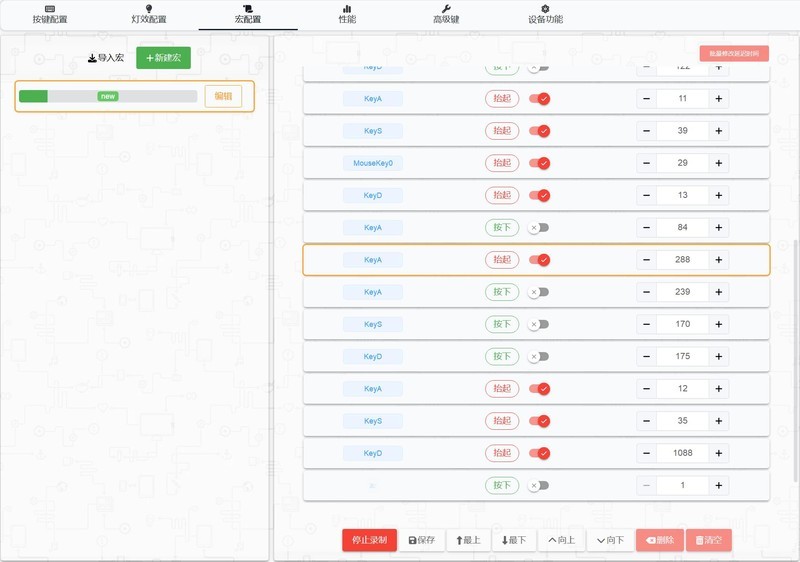Save the macro with 保存
The width and height of the screenshot is (800, 562).
tap(422, 540)
